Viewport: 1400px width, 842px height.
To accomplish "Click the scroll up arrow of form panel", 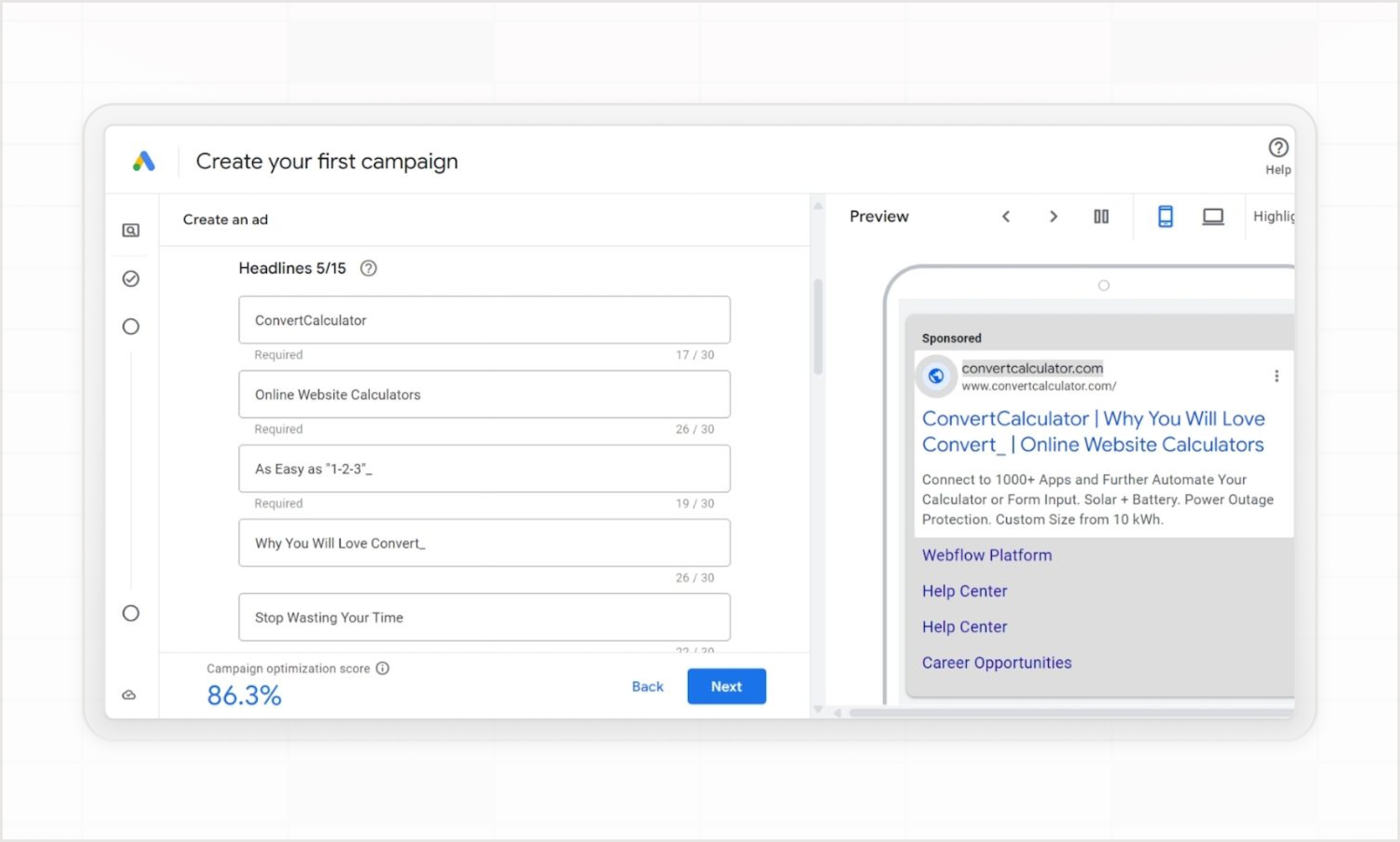I will [818, 206].
